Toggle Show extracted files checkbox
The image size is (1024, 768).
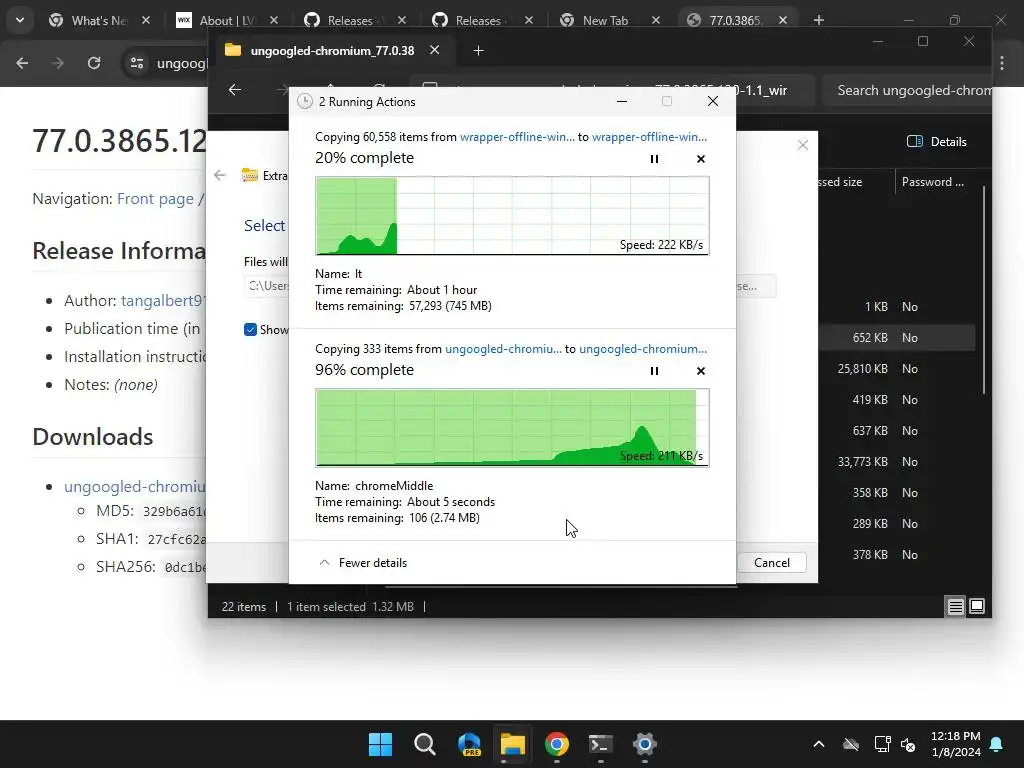tap(250, 330)
